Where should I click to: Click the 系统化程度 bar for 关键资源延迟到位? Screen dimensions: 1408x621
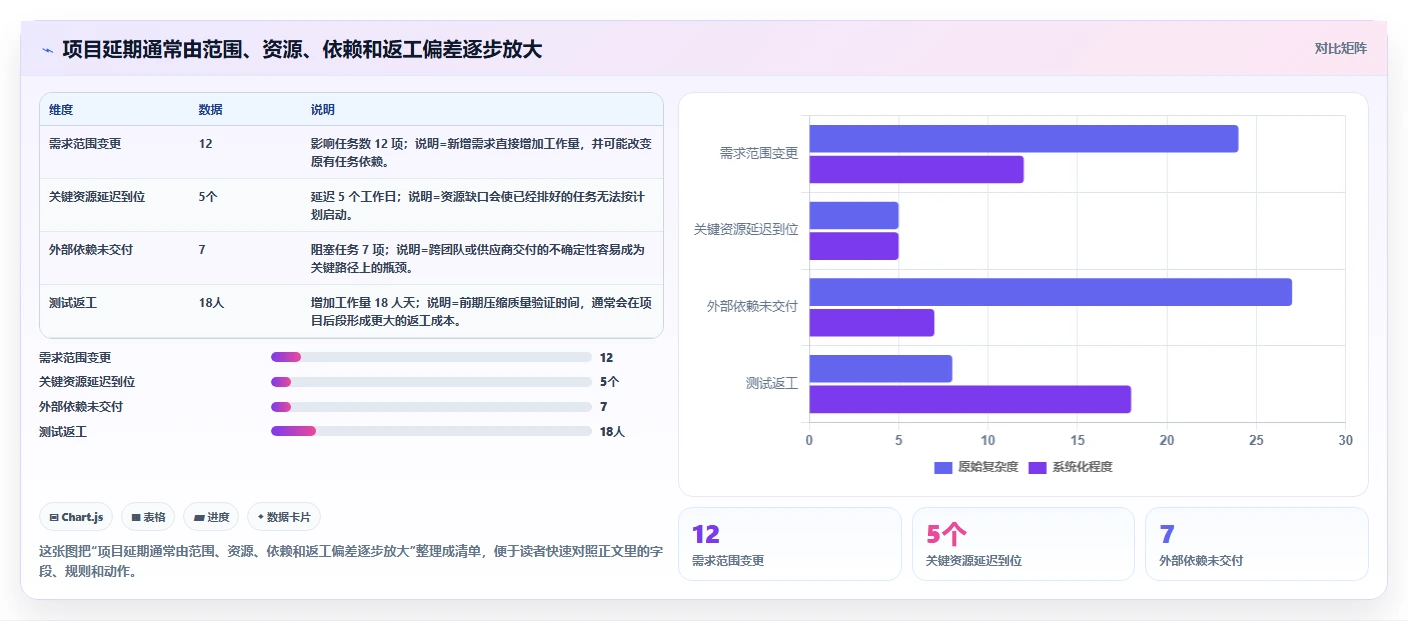point(853,246)
